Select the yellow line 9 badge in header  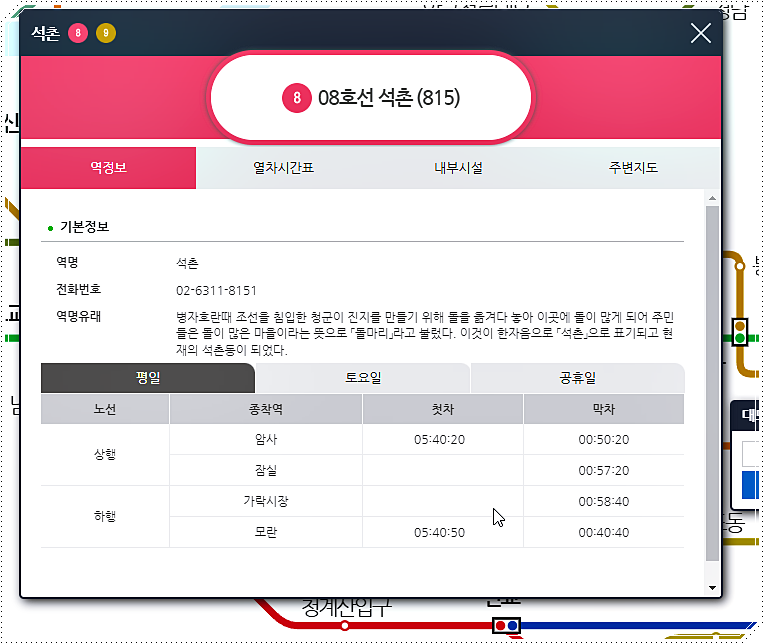[x=106, y=33]
